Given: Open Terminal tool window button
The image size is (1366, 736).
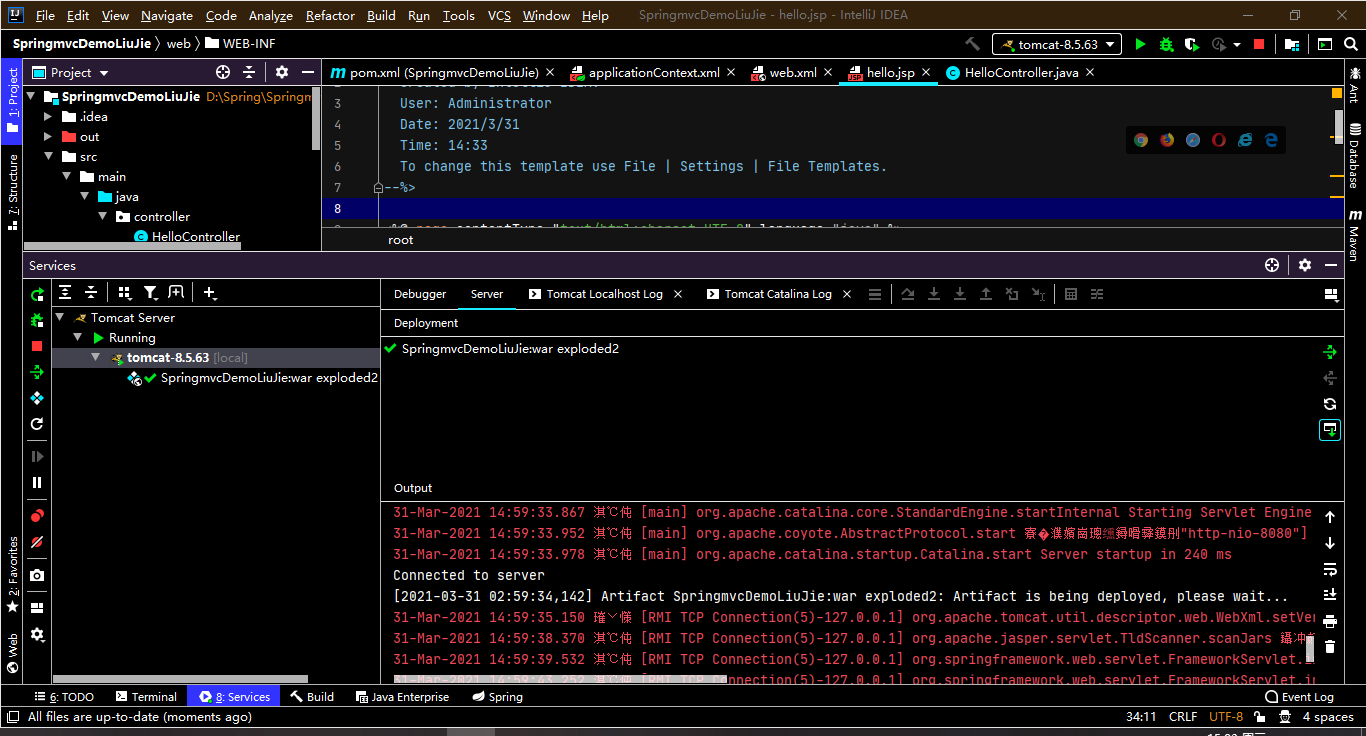Looking at the screenshot, I should pos(146,697).
